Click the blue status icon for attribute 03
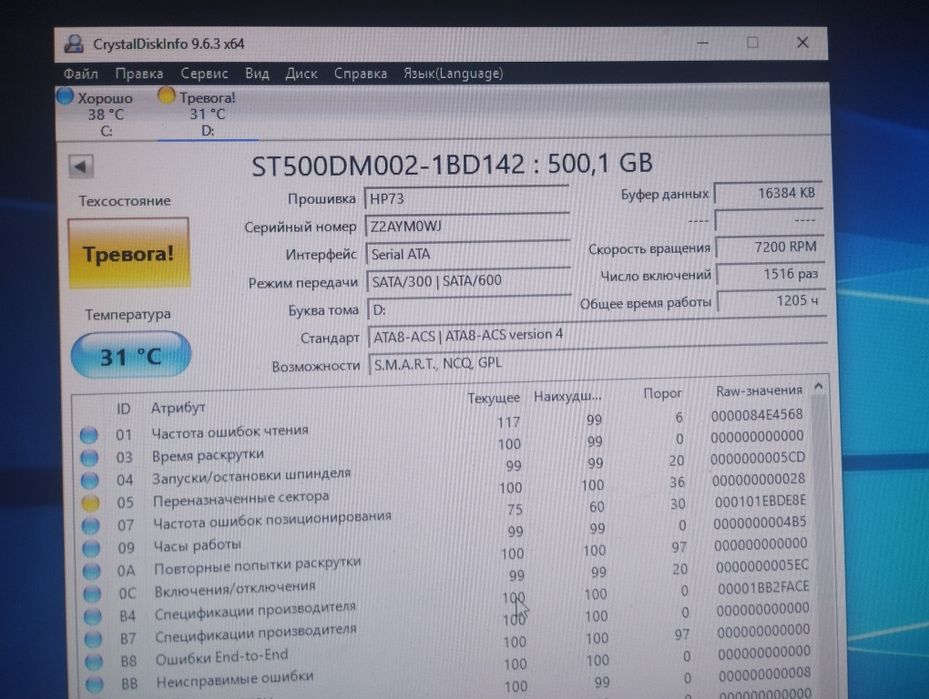The height and width of the screenshot is (699, 929). pyautogui.click(x=89, y=457)
